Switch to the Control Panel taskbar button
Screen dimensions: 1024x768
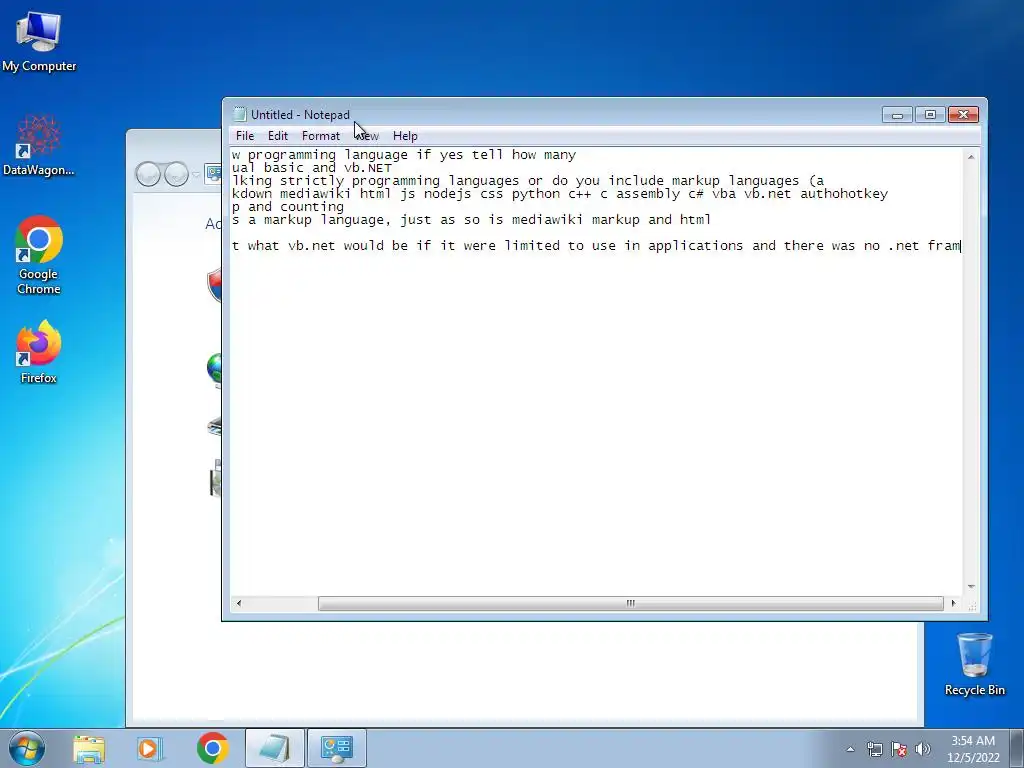pos(337,748)
